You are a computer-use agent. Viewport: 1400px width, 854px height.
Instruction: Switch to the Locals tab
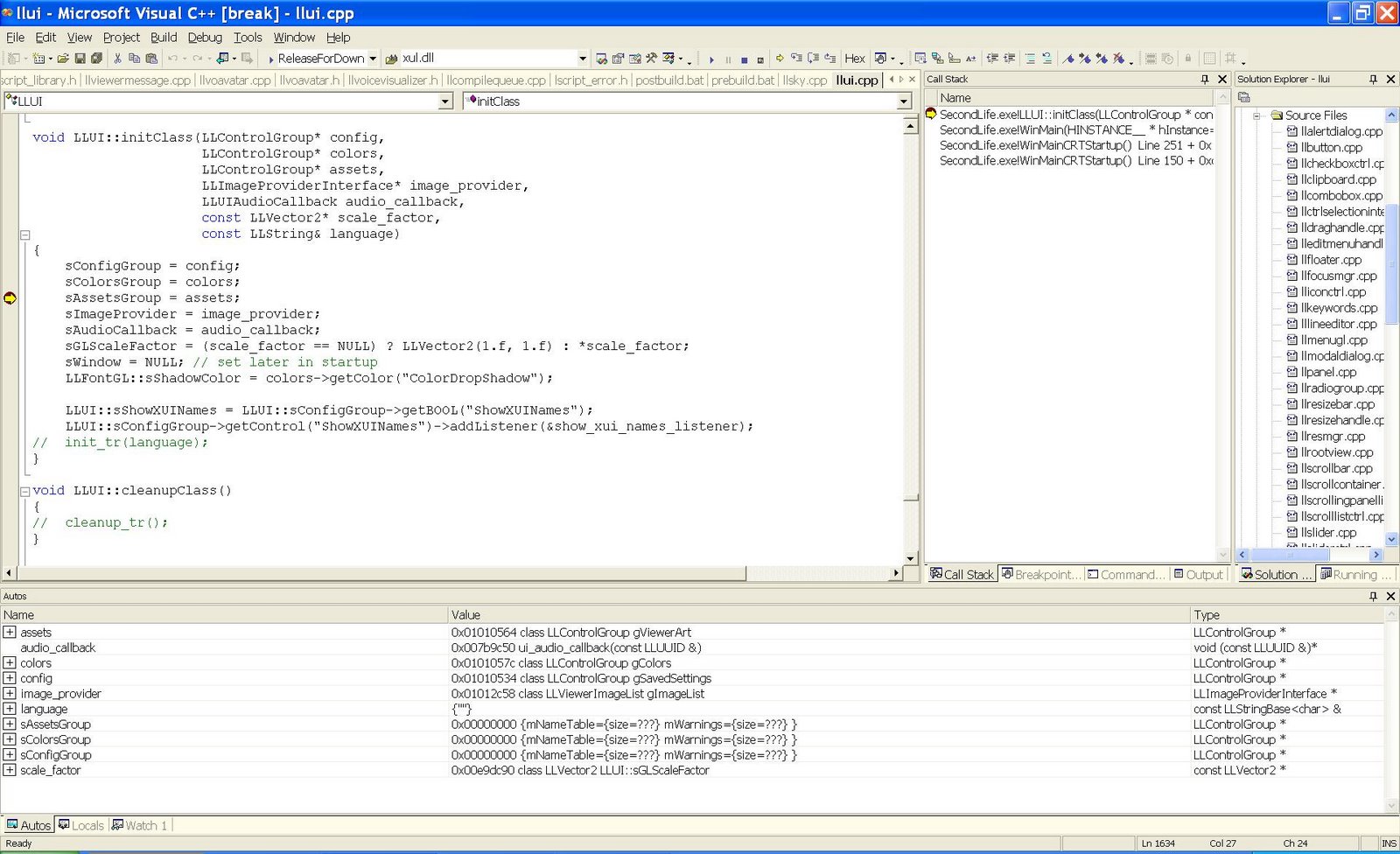(x=81, y=825)
